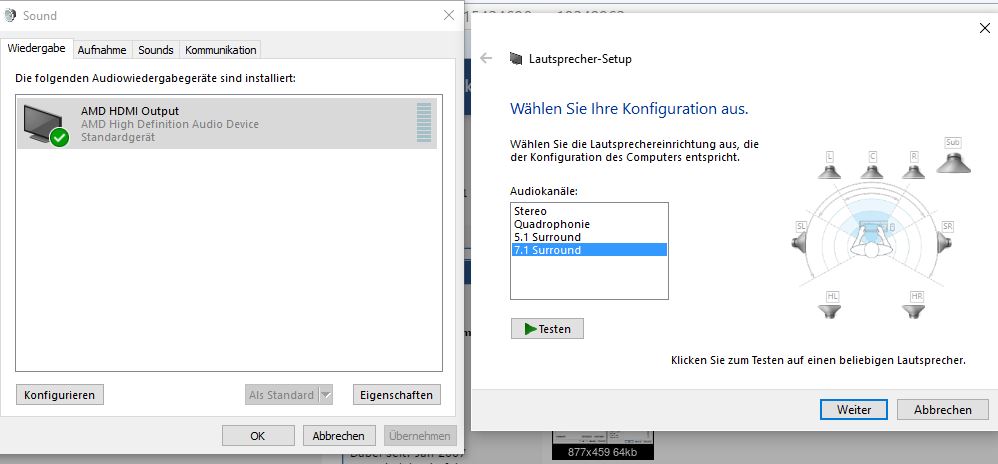998x464 pixels.
Task: Open the Als Standard dropdown arrow
Action: 325,395
